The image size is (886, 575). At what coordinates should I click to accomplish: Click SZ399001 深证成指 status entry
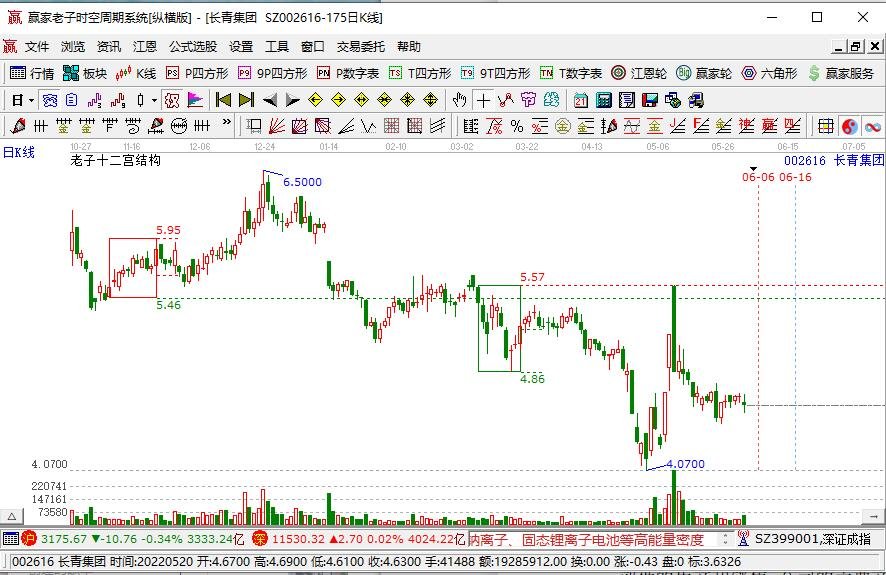pyautogui.click(x=813, y=539)
